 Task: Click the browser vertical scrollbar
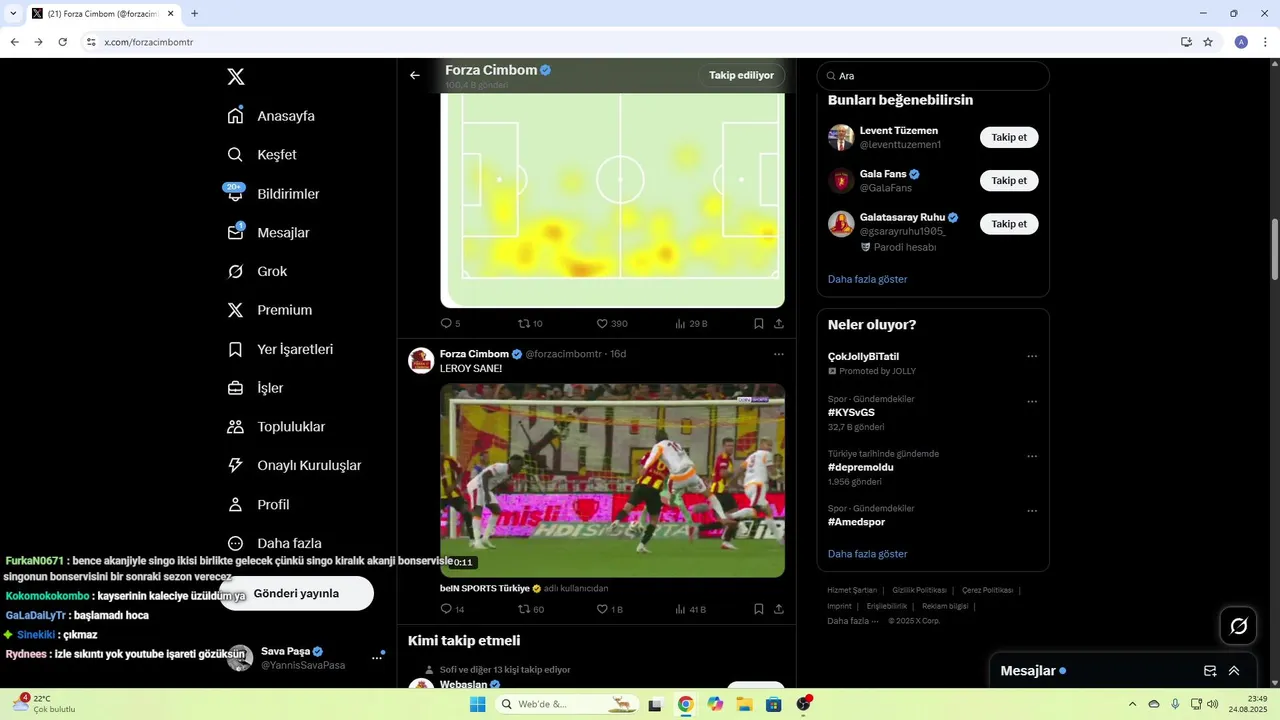tap(1274, 248)
